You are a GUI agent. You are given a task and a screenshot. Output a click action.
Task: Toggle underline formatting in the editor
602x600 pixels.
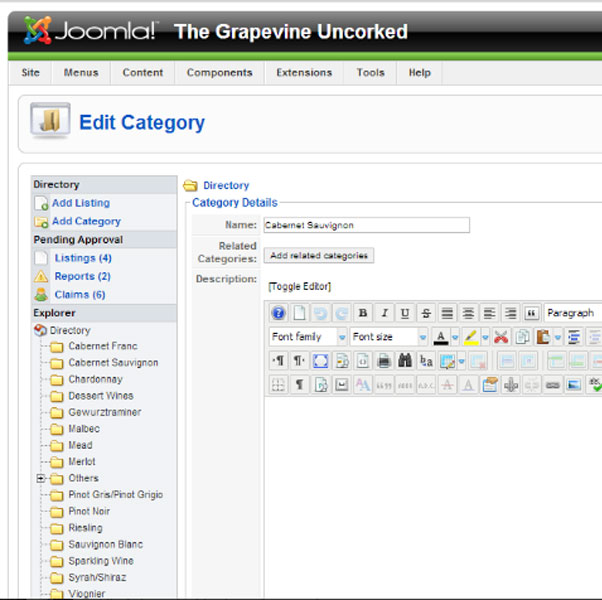[x=404, y=313]
